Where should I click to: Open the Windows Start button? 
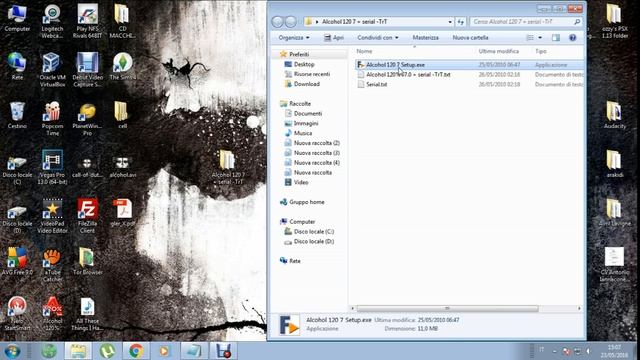(12, 351)
